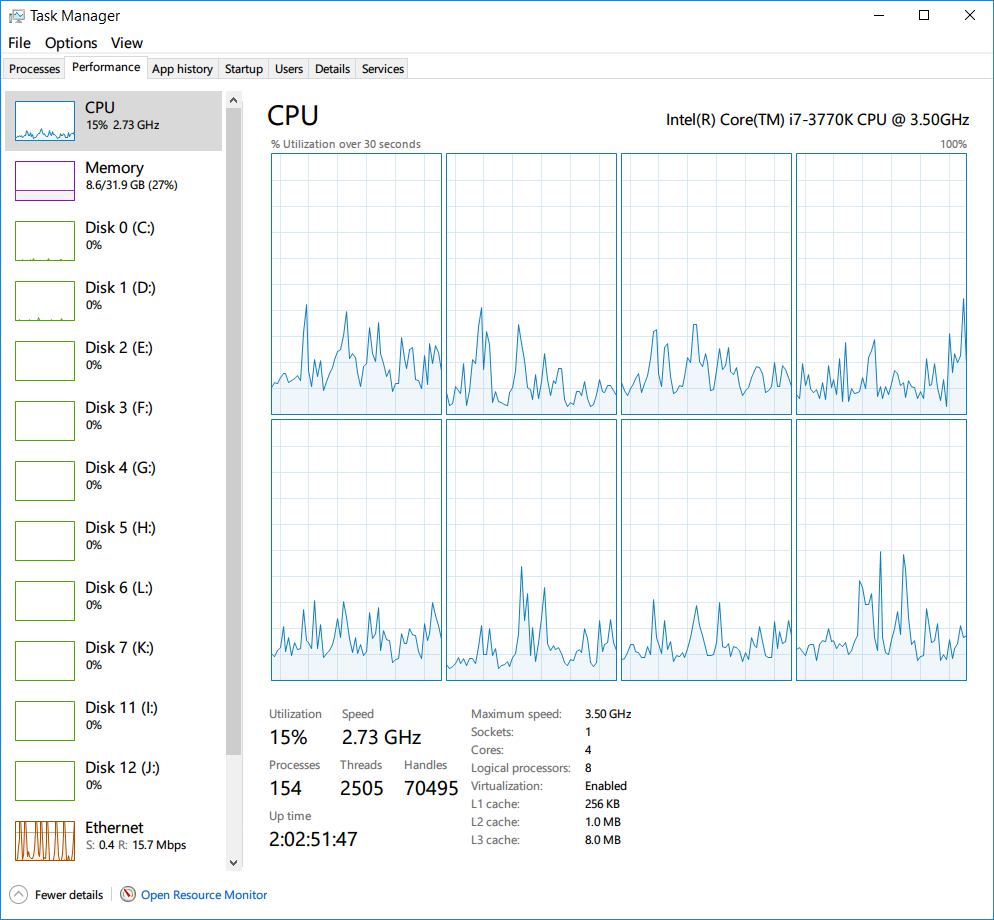Select Disk 0 (C:) graph thumbnail
This screenshot has height=920, width=994.
45,241
